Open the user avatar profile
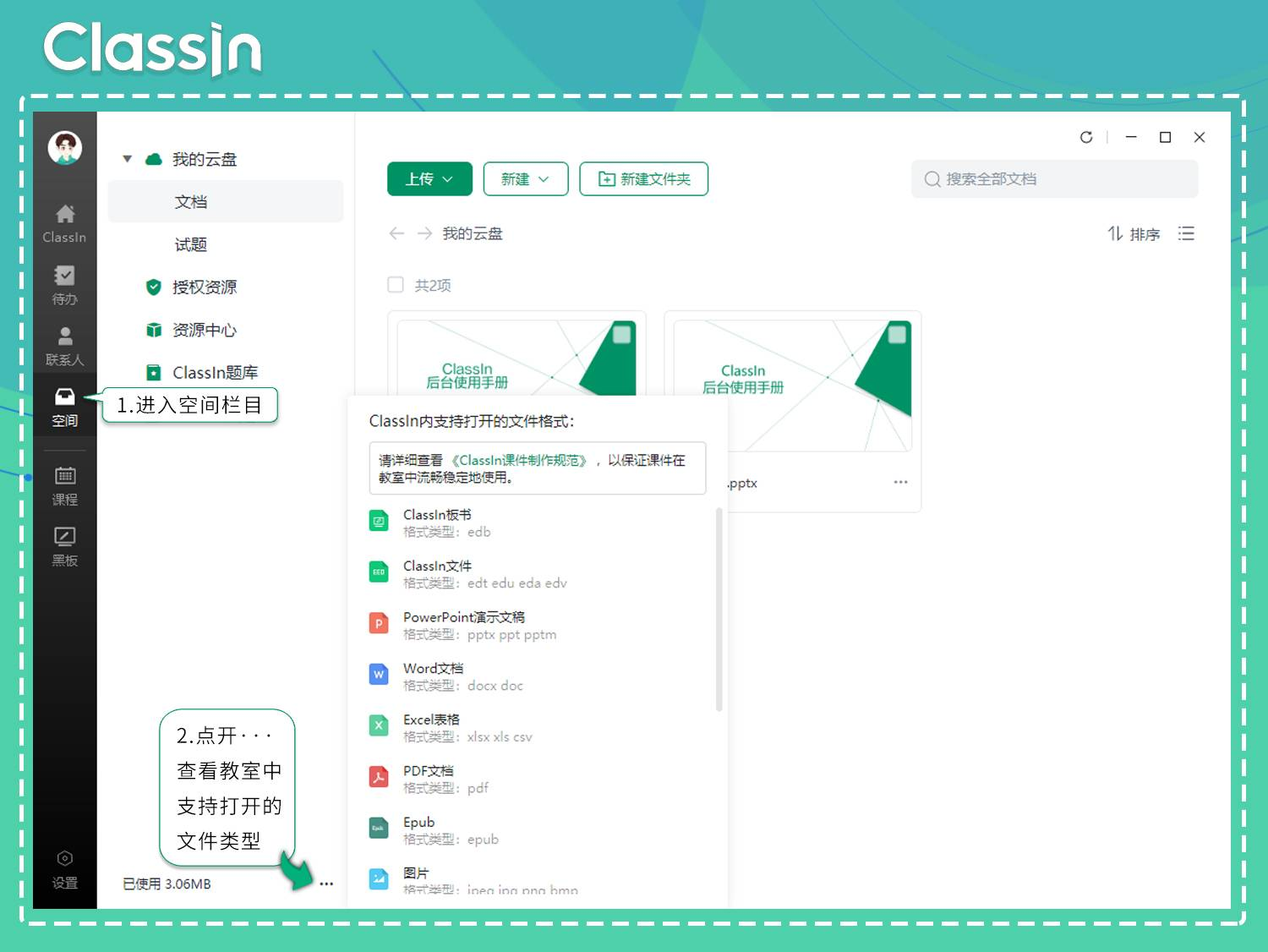The width and height of the screenshot is (1268, 952). 65,147
